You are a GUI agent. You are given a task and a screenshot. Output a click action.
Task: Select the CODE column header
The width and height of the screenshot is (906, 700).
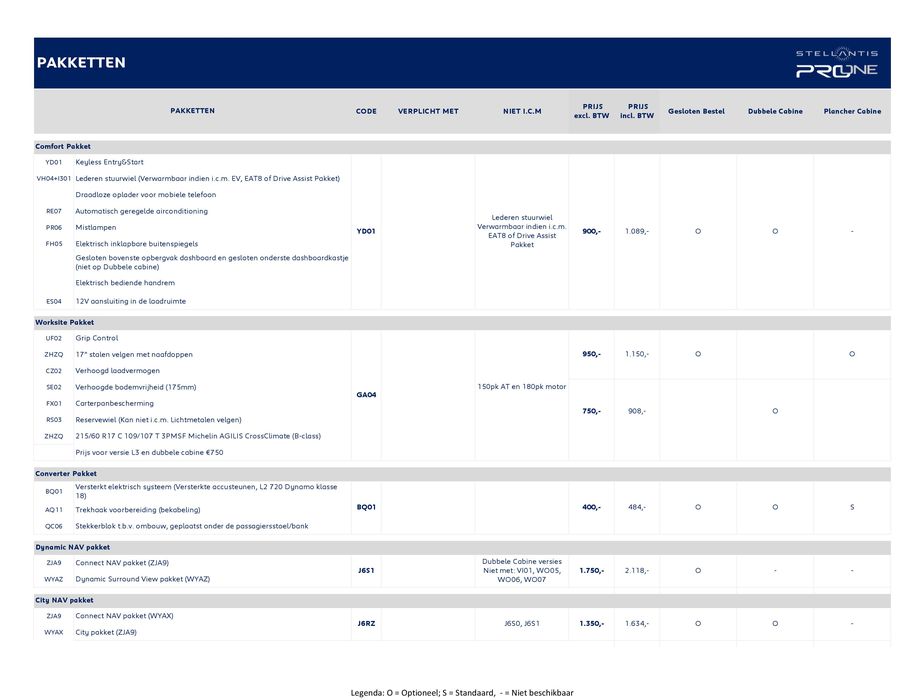[366, 111]
